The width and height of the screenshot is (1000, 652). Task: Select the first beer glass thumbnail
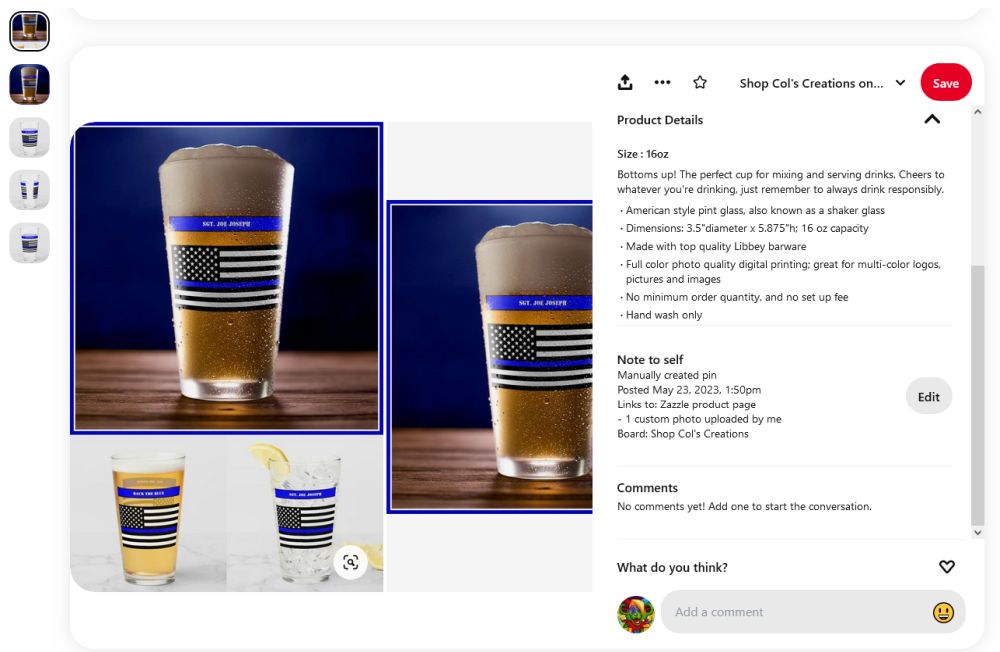click(29, 31)
